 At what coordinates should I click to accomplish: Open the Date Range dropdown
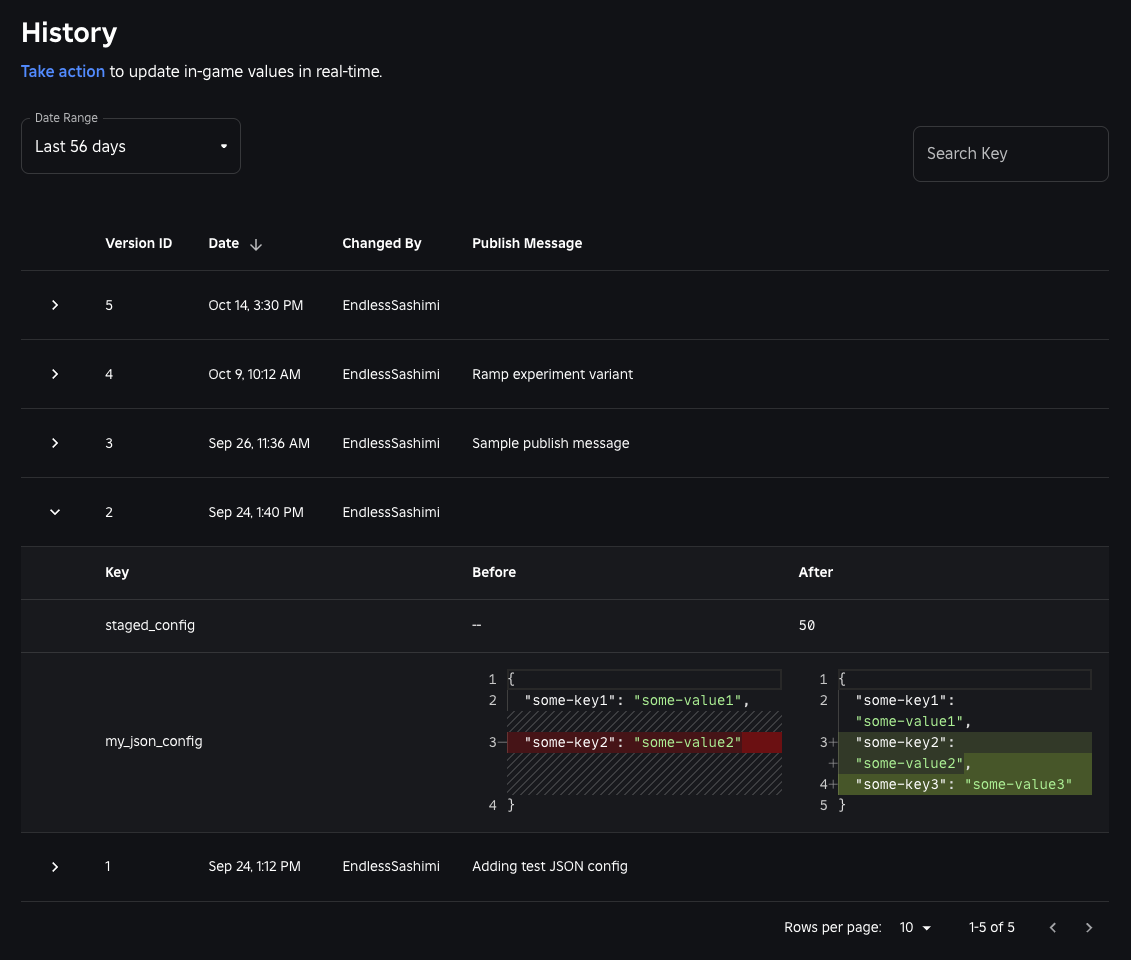(x=131, y=146)
